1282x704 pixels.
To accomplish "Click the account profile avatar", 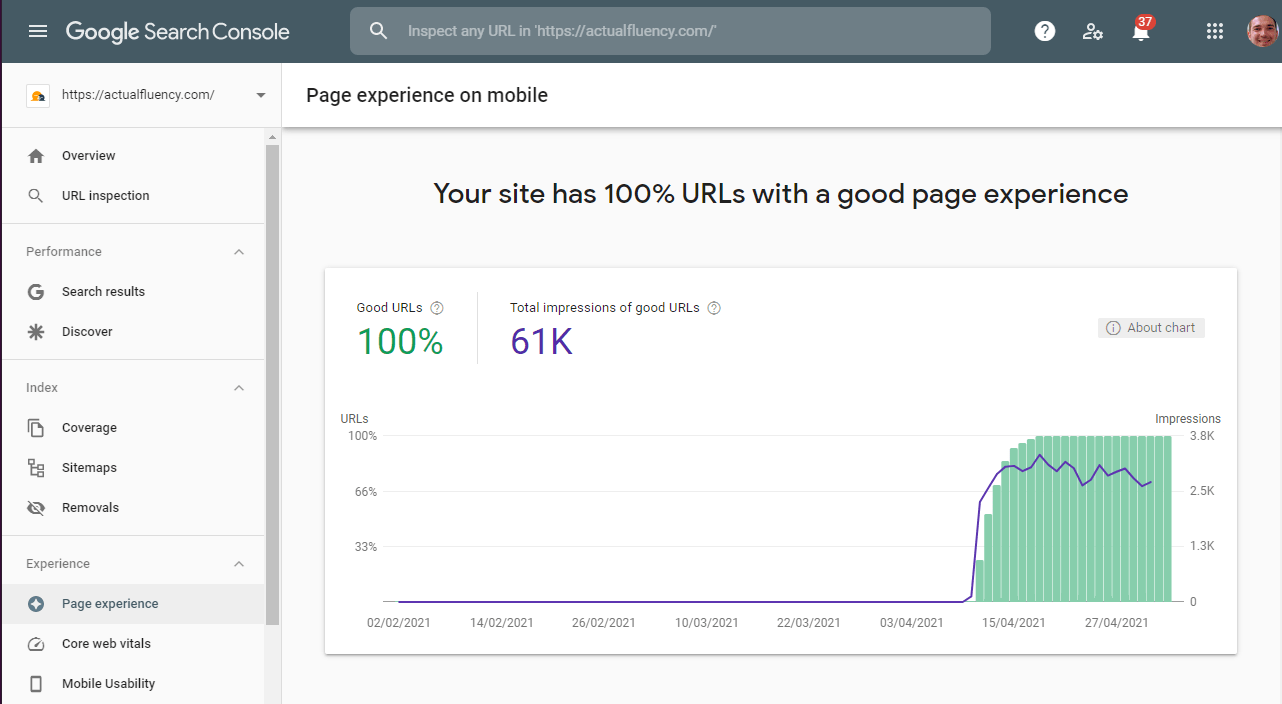I will click(x=1263, y=31).
